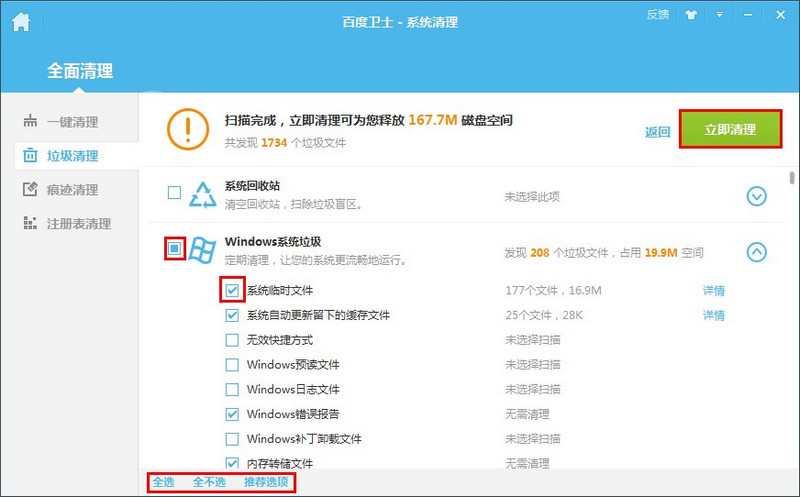Click 全选 at the bottom

(x=163, y=482)
